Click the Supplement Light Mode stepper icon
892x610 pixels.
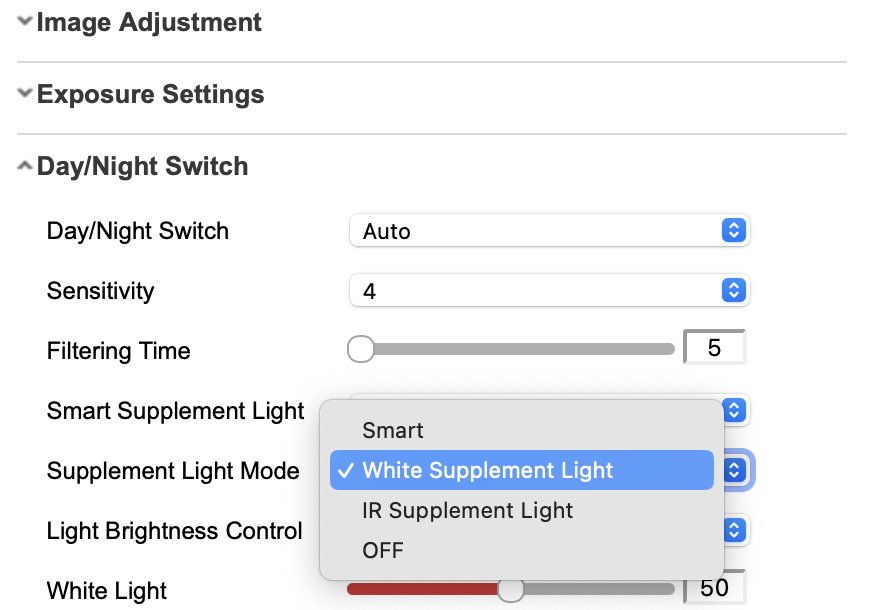pos(733,470)
